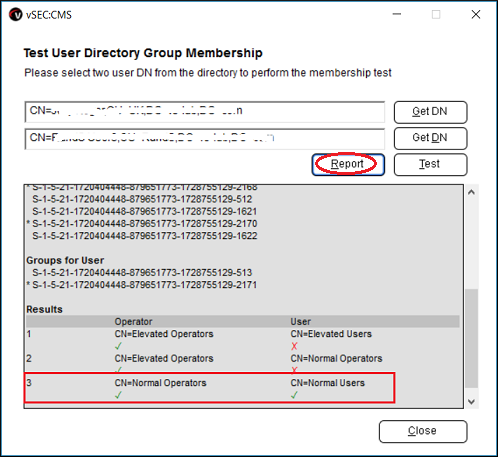The image size is (498, 457).
Task: Click the Report button
Action: coord(348,164)
